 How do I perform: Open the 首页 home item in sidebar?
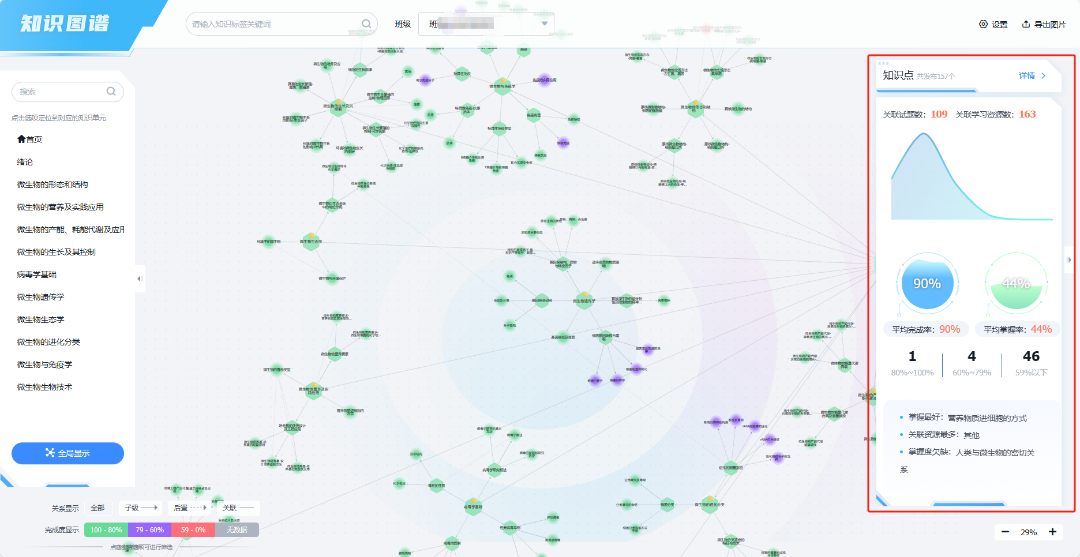point(31,139)
